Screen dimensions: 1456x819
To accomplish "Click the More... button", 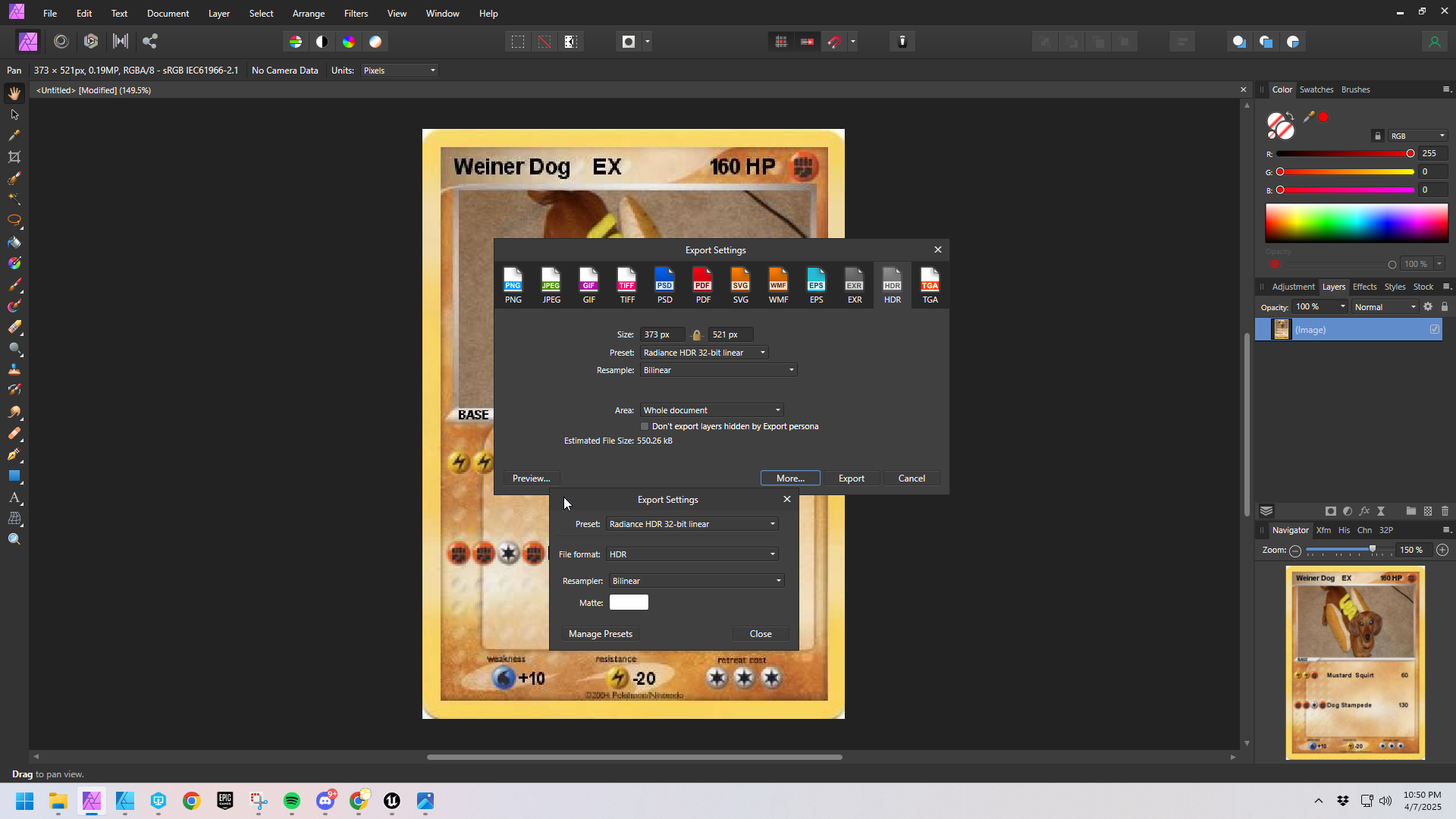I will (x=790, y=479).
